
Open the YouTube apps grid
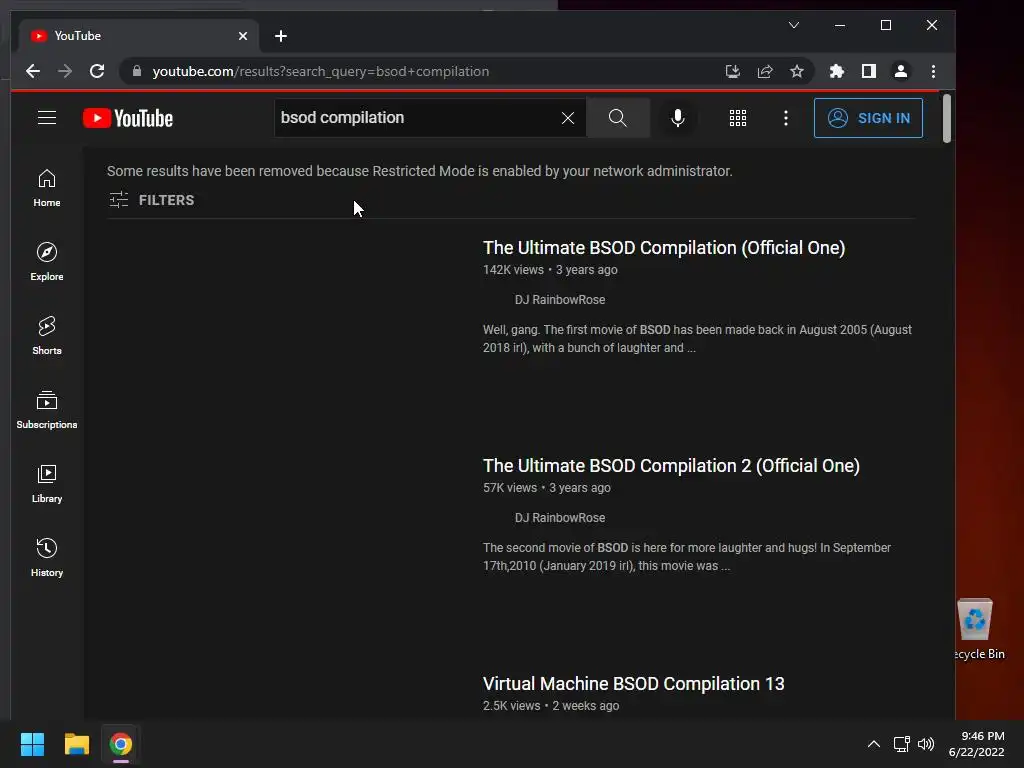pos(738,118)
